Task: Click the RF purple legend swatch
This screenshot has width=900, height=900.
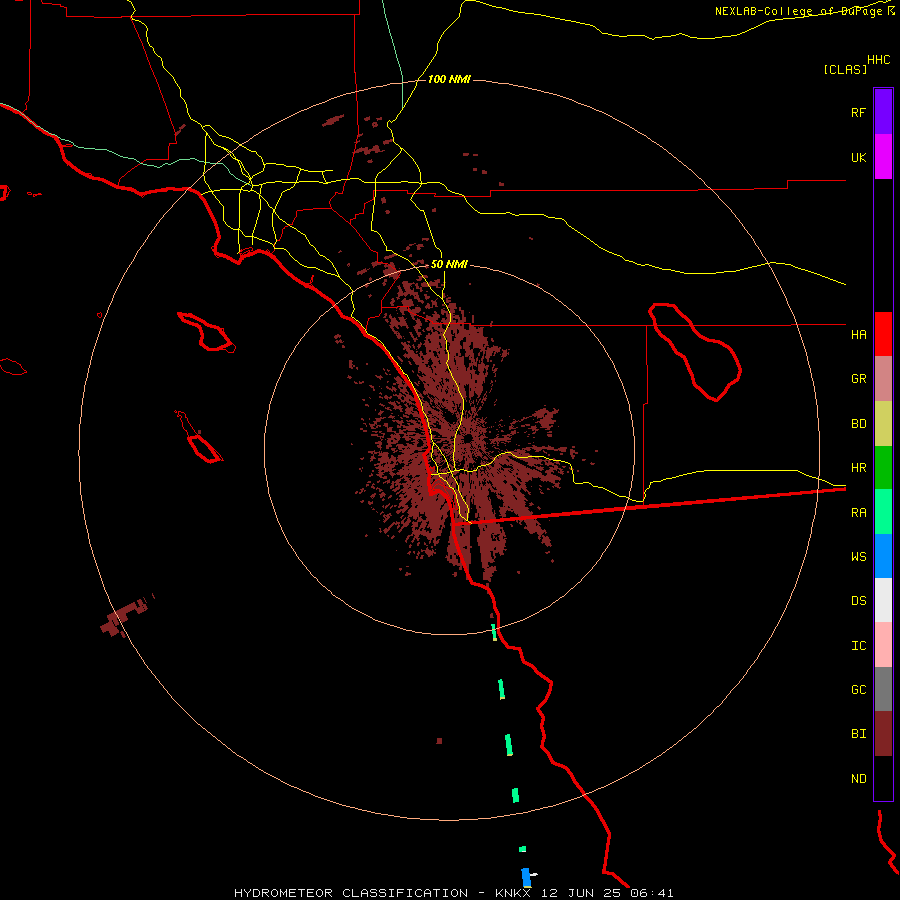Action: (883, 112)
